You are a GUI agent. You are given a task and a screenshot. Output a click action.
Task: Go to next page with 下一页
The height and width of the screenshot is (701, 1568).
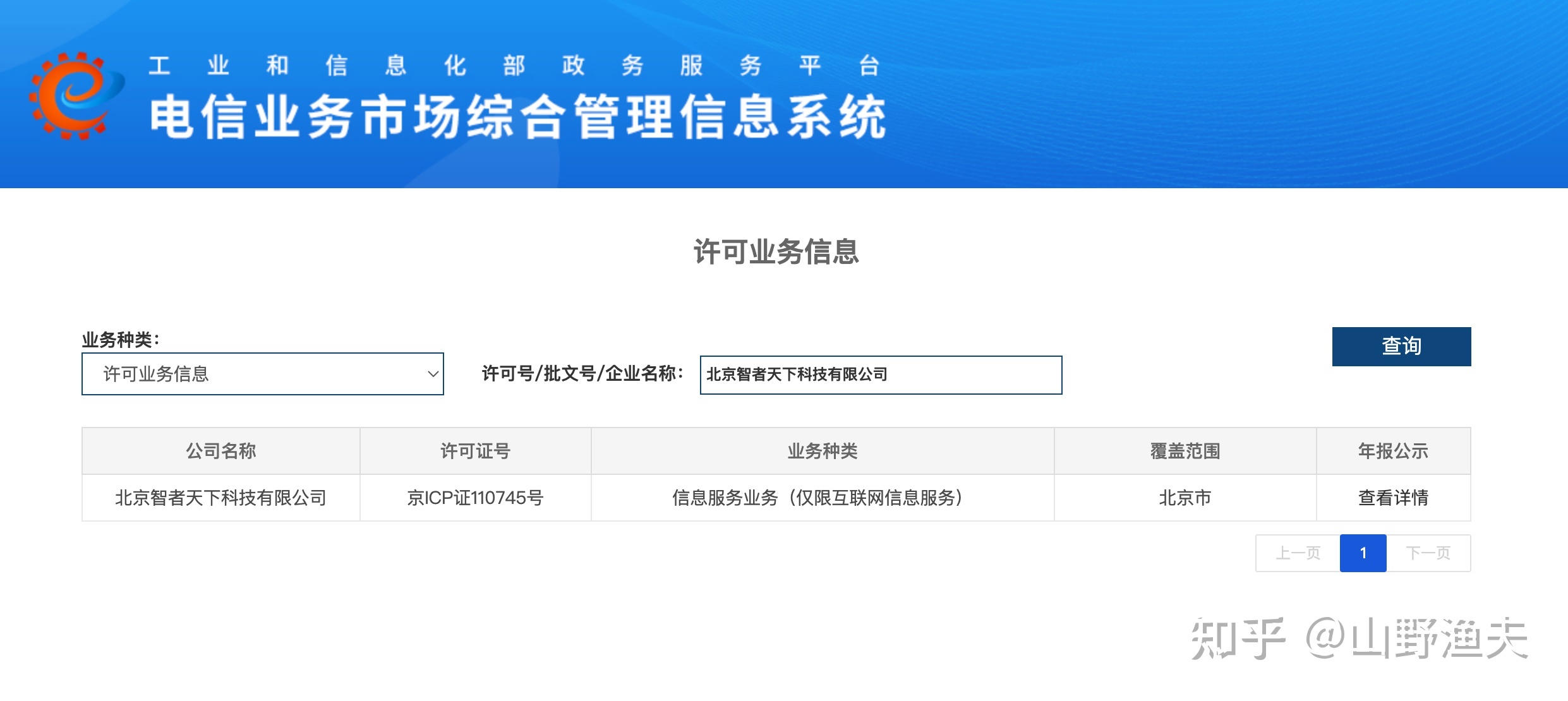click(1428, 553)
